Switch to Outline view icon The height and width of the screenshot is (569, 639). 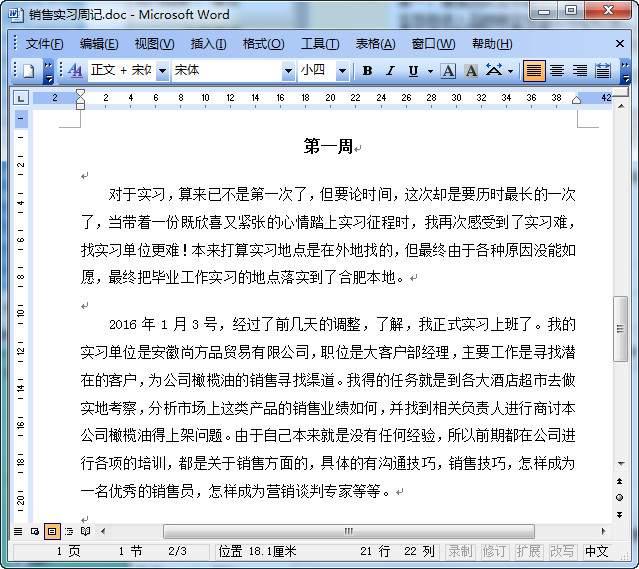(69, 531)
